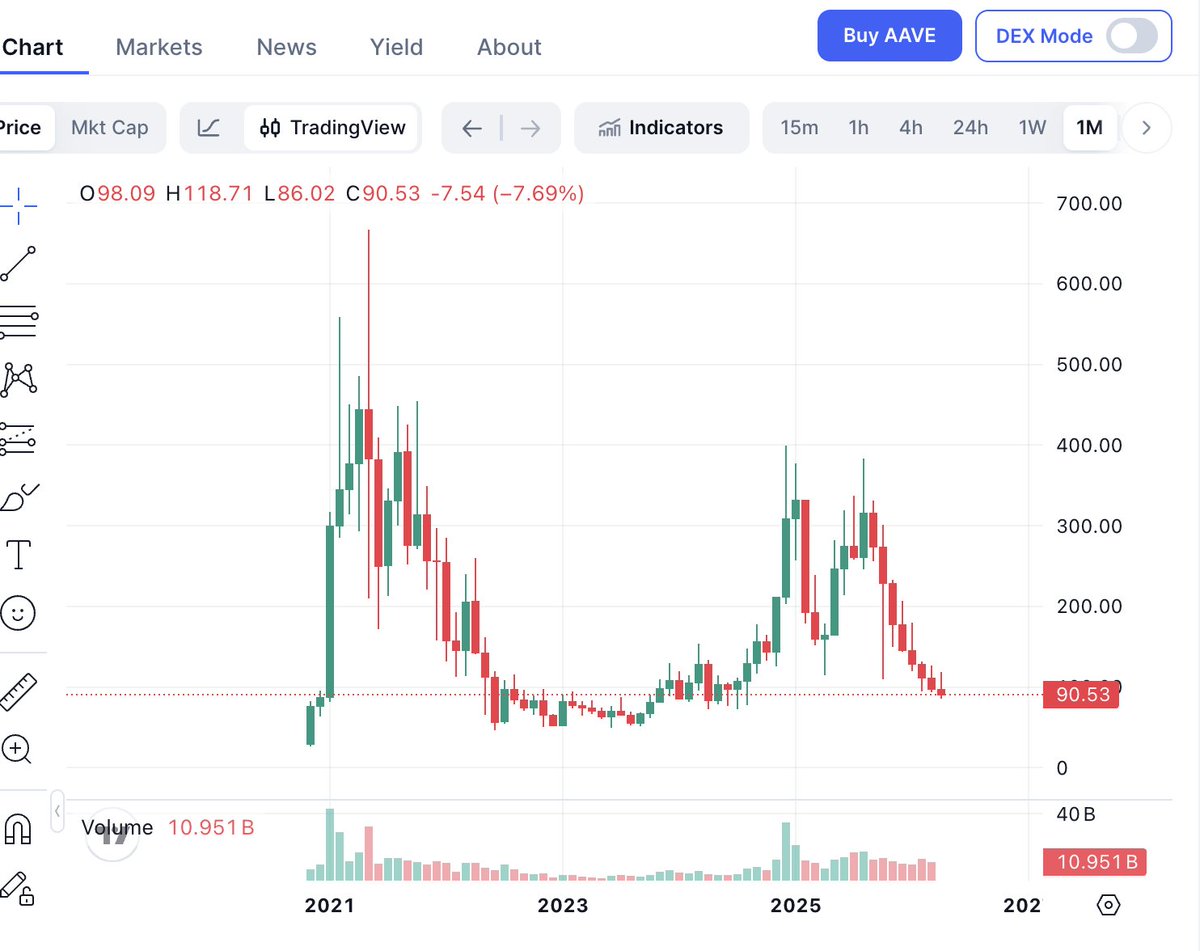
Task: Toggle lock all drawing tools
Action: pyautogui.click(x=18, y=888)
